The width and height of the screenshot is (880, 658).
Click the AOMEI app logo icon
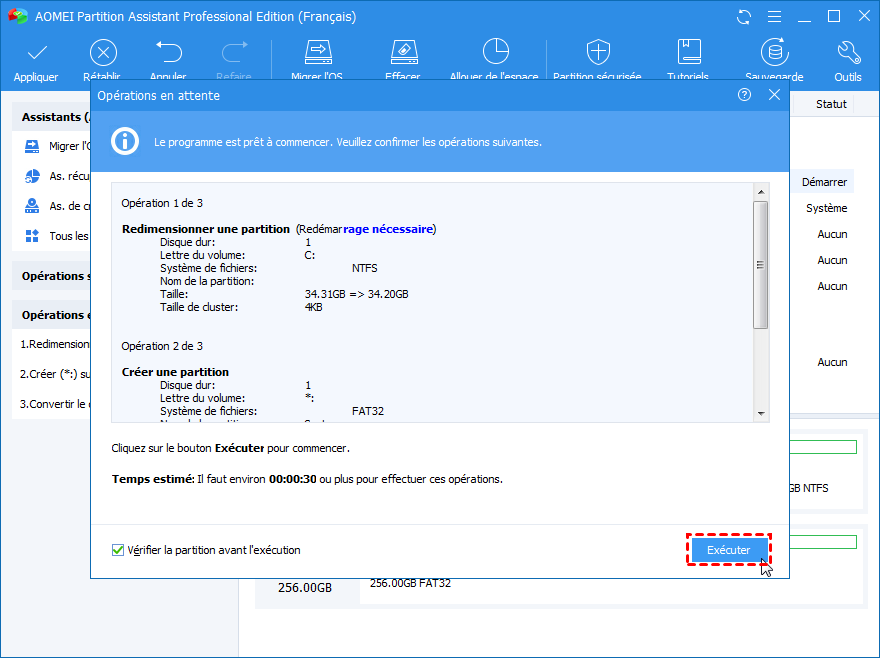[x=18, y=16]
